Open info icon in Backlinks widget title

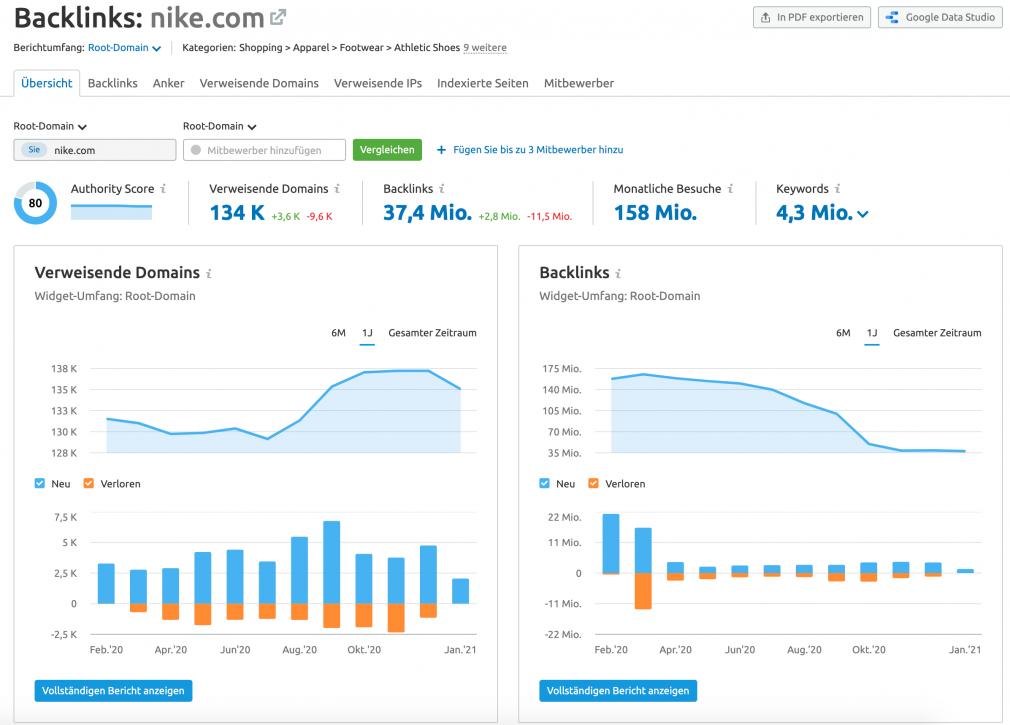tap(618, 274)
